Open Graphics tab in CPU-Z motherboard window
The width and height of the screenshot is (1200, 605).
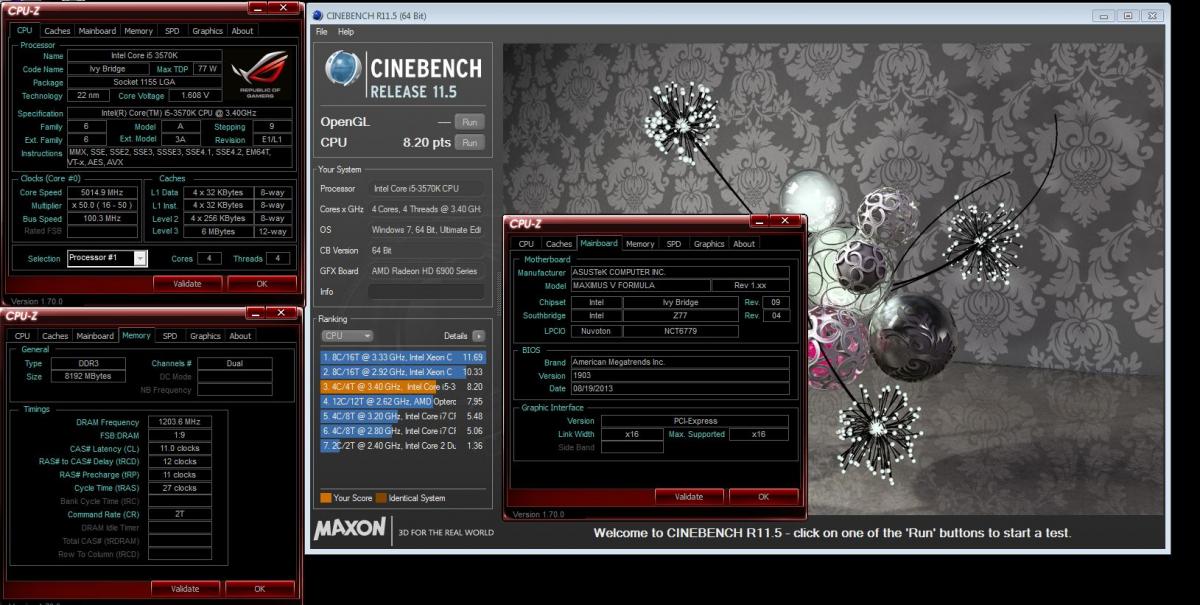tap(709, 244)
